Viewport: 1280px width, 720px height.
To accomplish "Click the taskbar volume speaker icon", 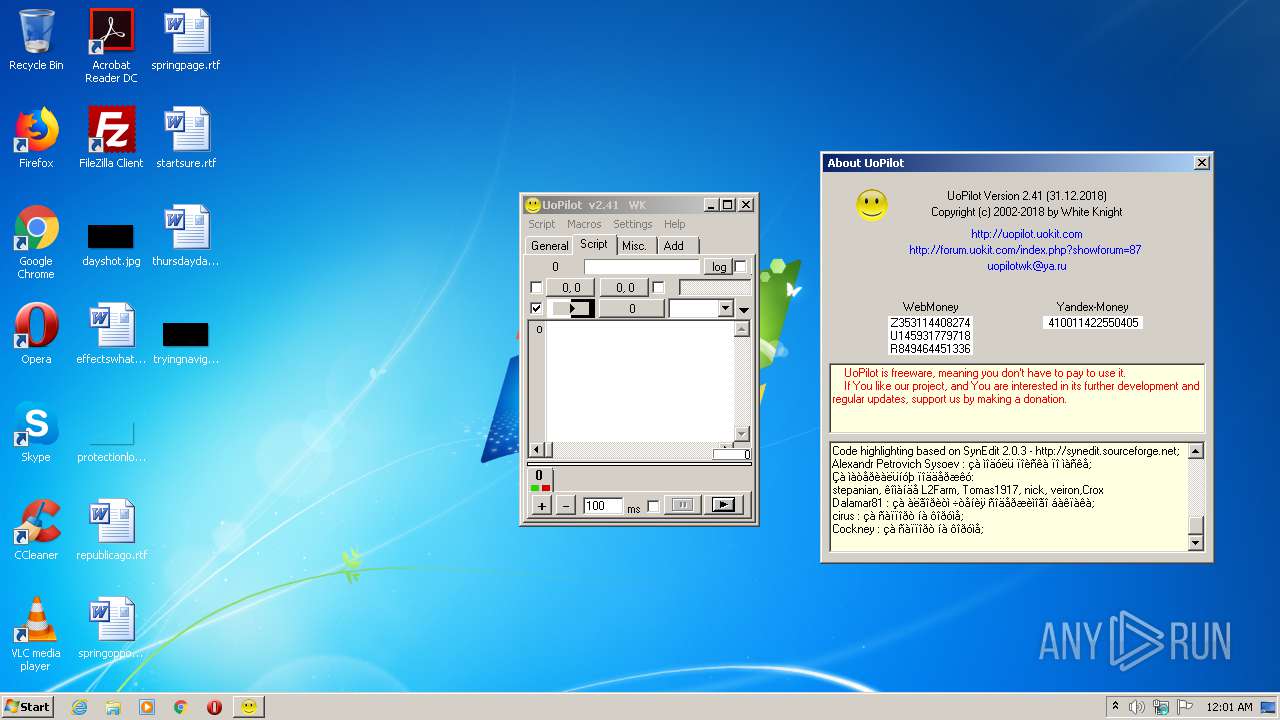I will 1136,707.
